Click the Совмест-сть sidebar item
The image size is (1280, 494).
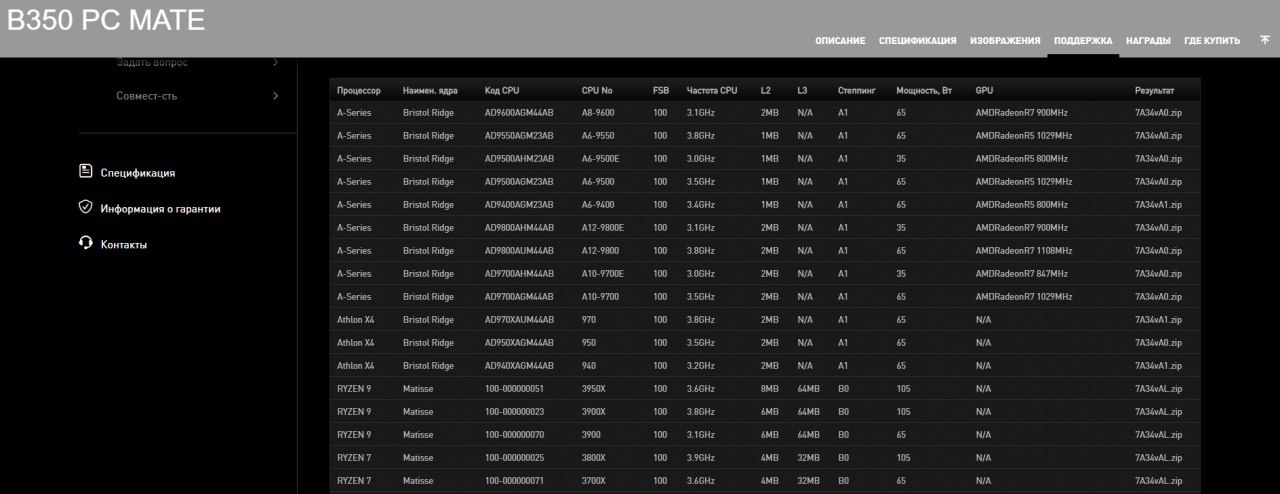(x=147, y=96)
